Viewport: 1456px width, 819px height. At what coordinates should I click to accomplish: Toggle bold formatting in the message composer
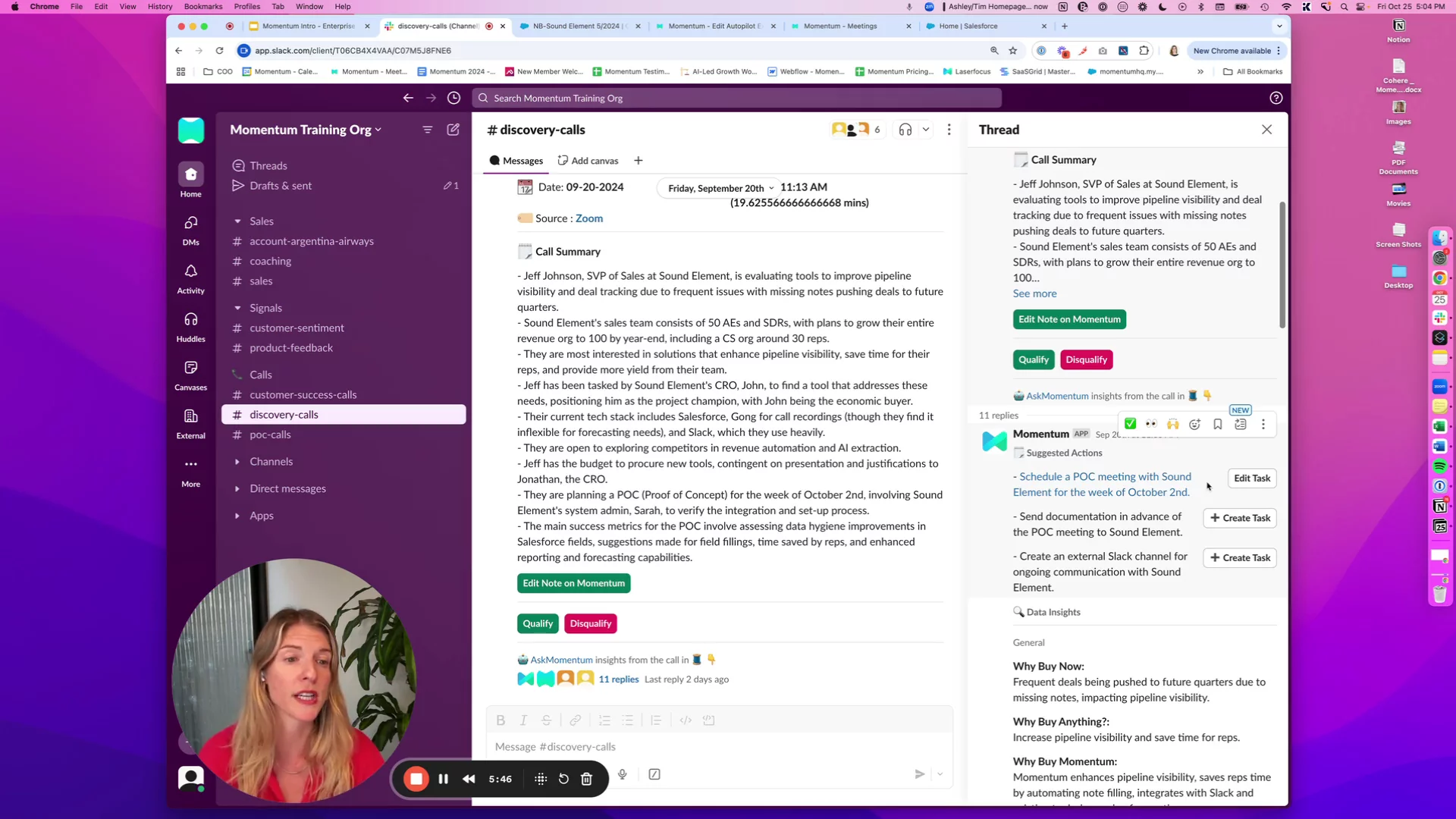pyautogui.click(x=500, y=720)
